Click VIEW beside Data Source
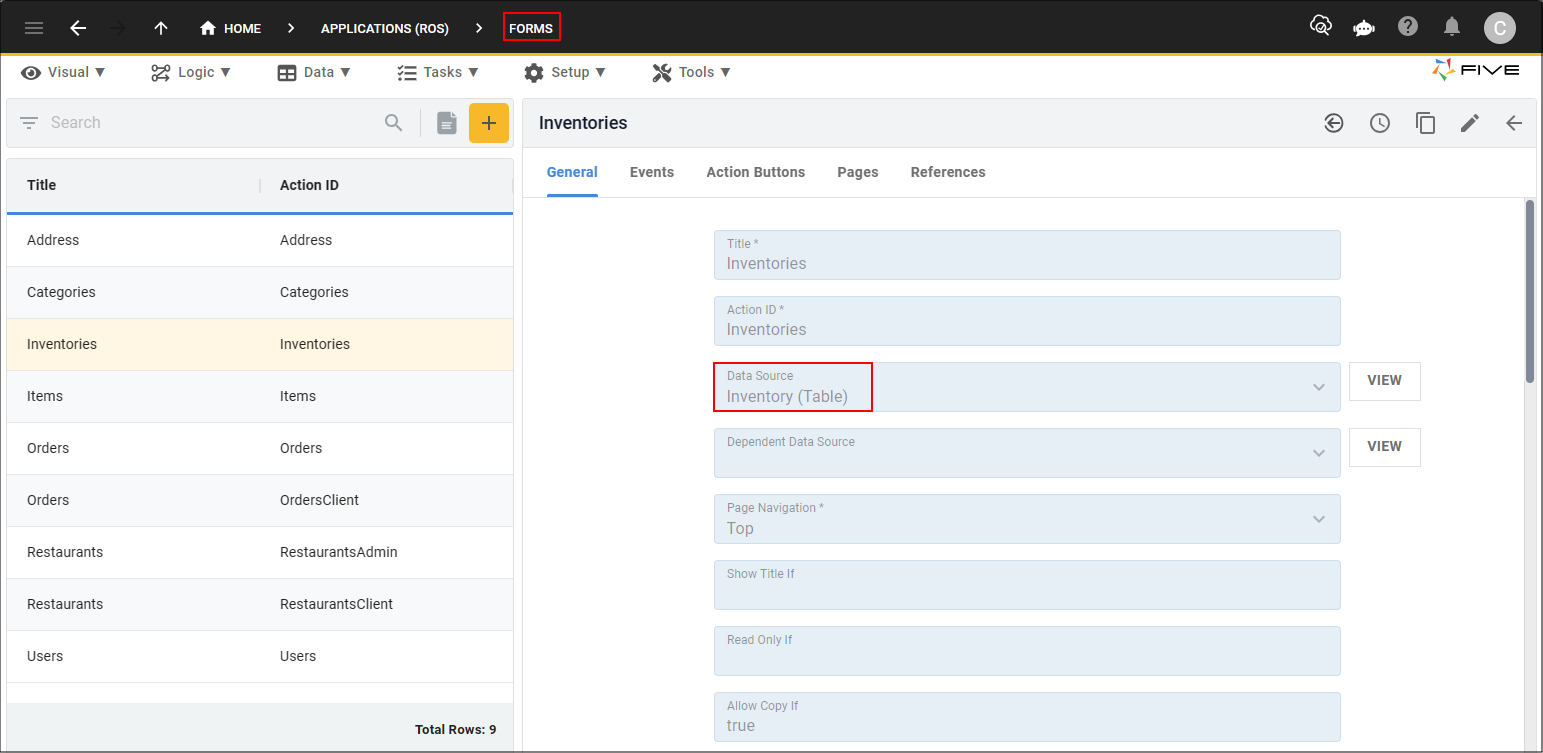The width and height of the screenshot is (1543, 753). (x=1385, y=381)
